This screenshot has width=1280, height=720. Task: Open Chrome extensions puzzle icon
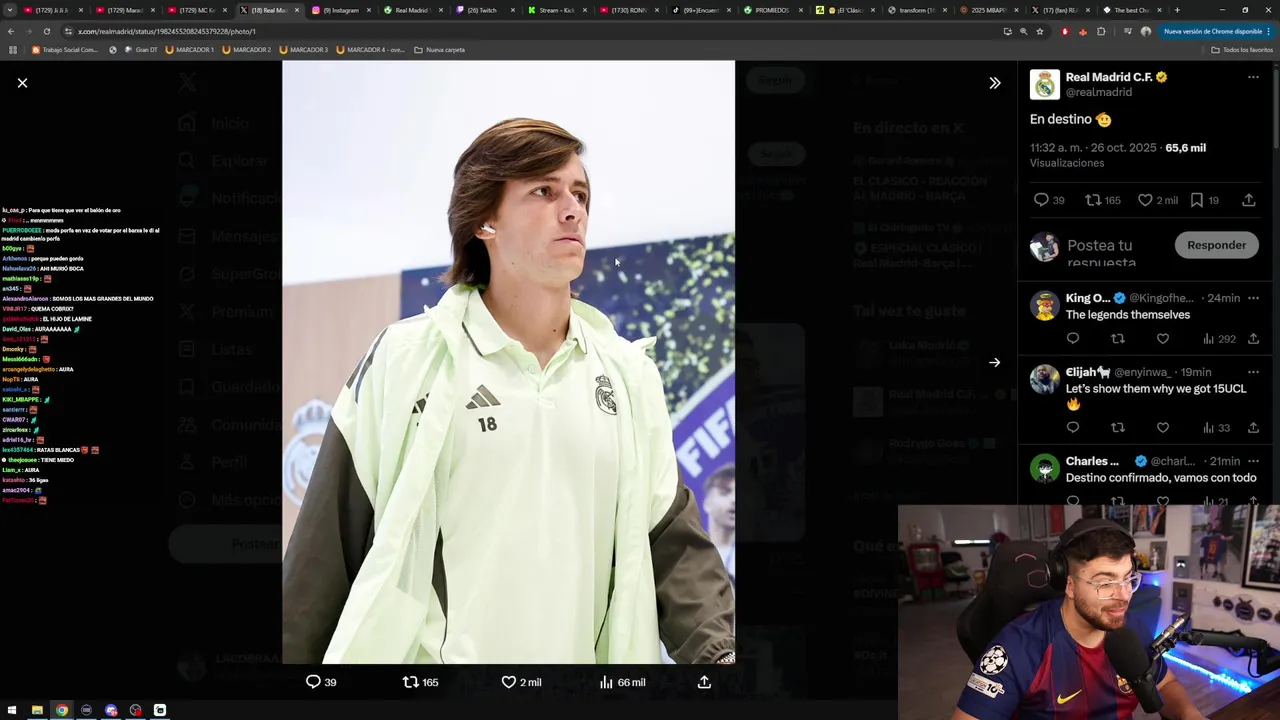pos(1101,31)
